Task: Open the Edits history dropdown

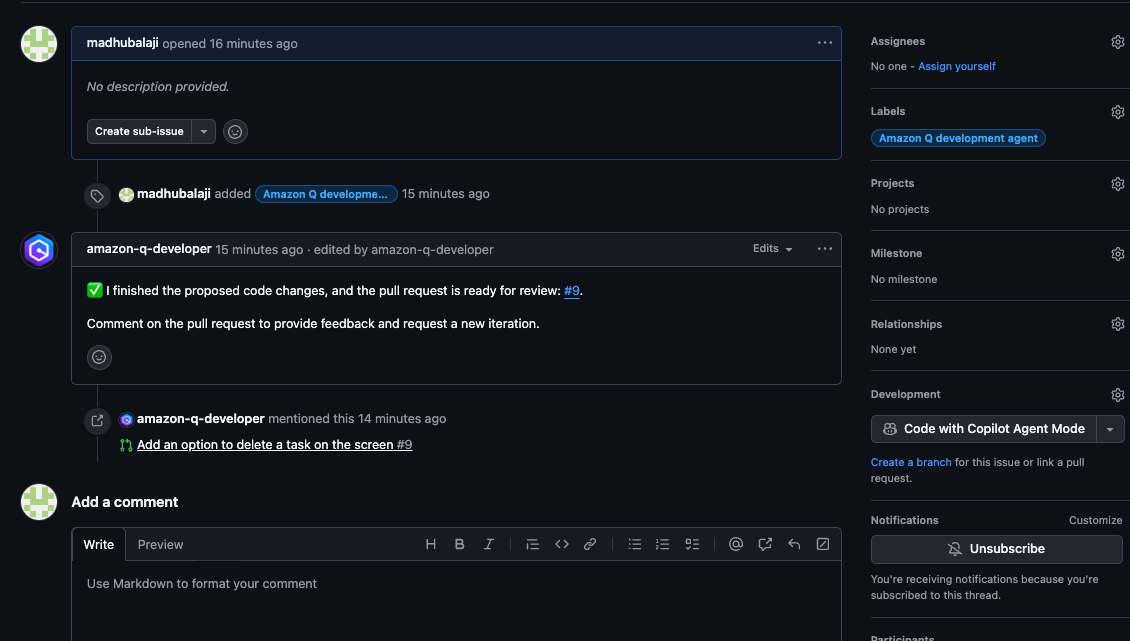Action: click(773, 248)
